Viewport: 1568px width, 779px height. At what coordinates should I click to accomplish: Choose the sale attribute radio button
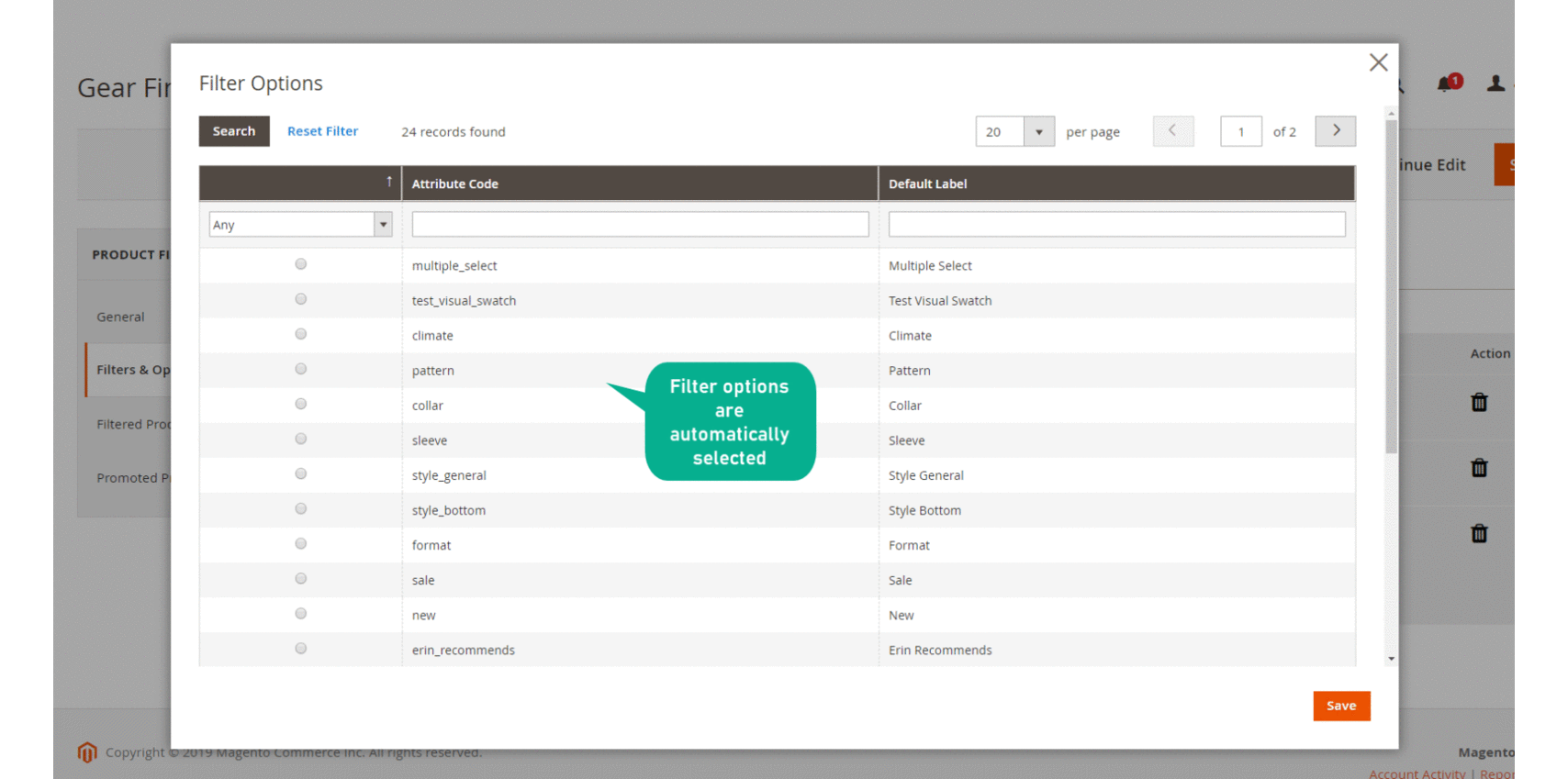click(300, 578)
